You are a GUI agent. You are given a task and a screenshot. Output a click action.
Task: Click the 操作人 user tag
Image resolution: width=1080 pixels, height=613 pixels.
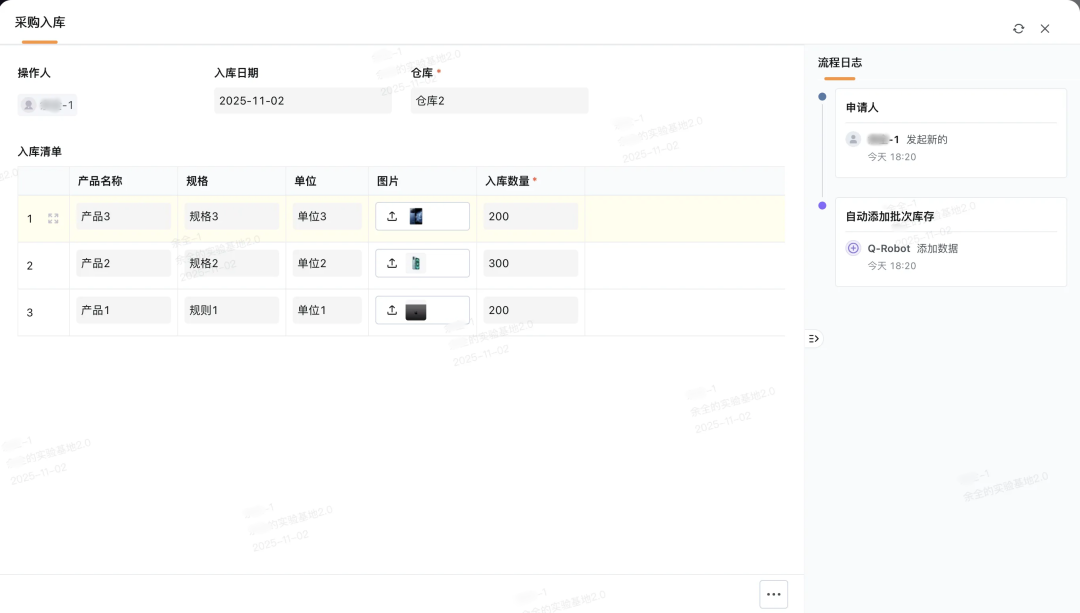coord(48,105)
